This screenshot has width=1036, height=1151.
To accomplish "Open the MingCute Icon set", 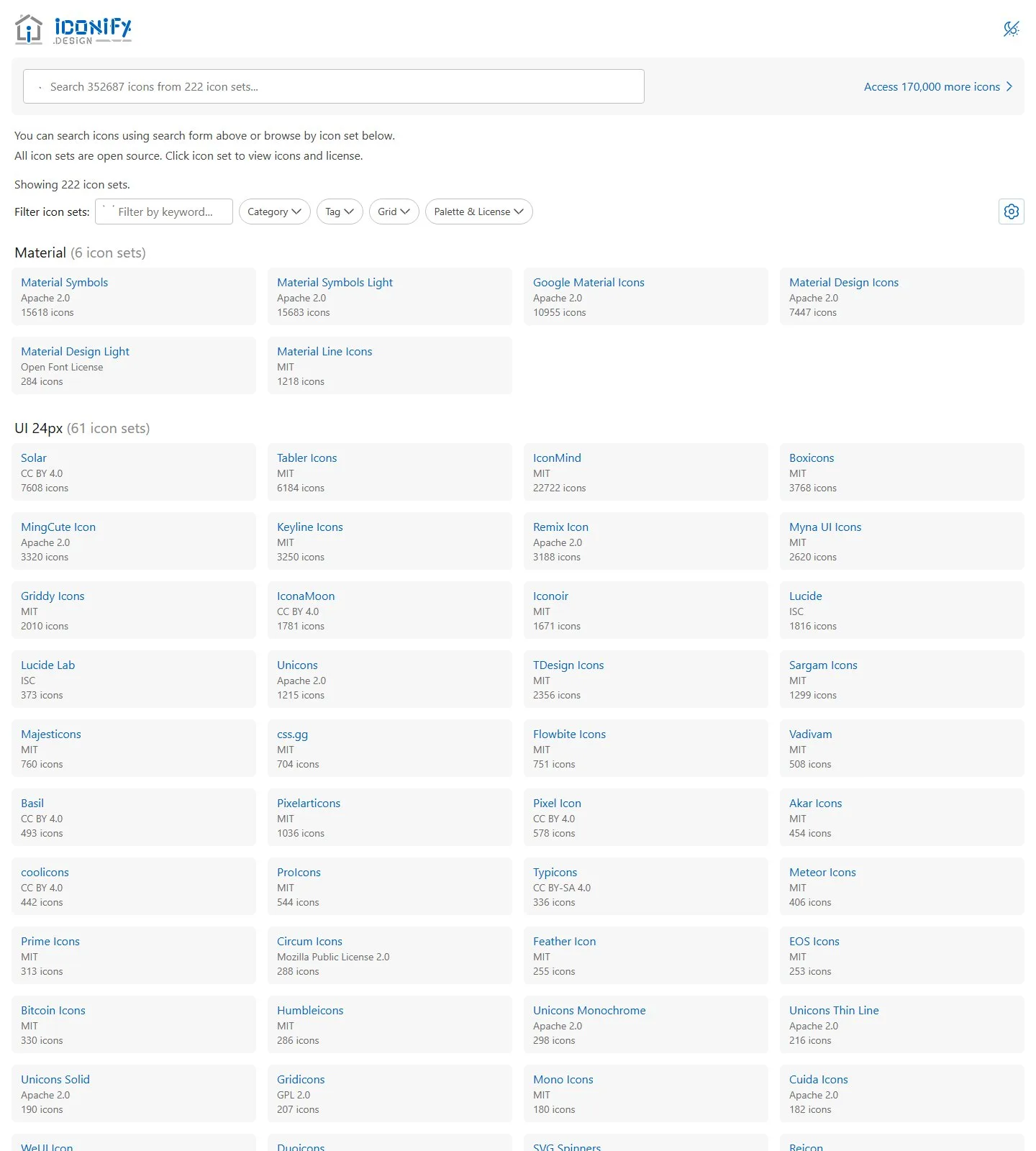I will point(134,541).
